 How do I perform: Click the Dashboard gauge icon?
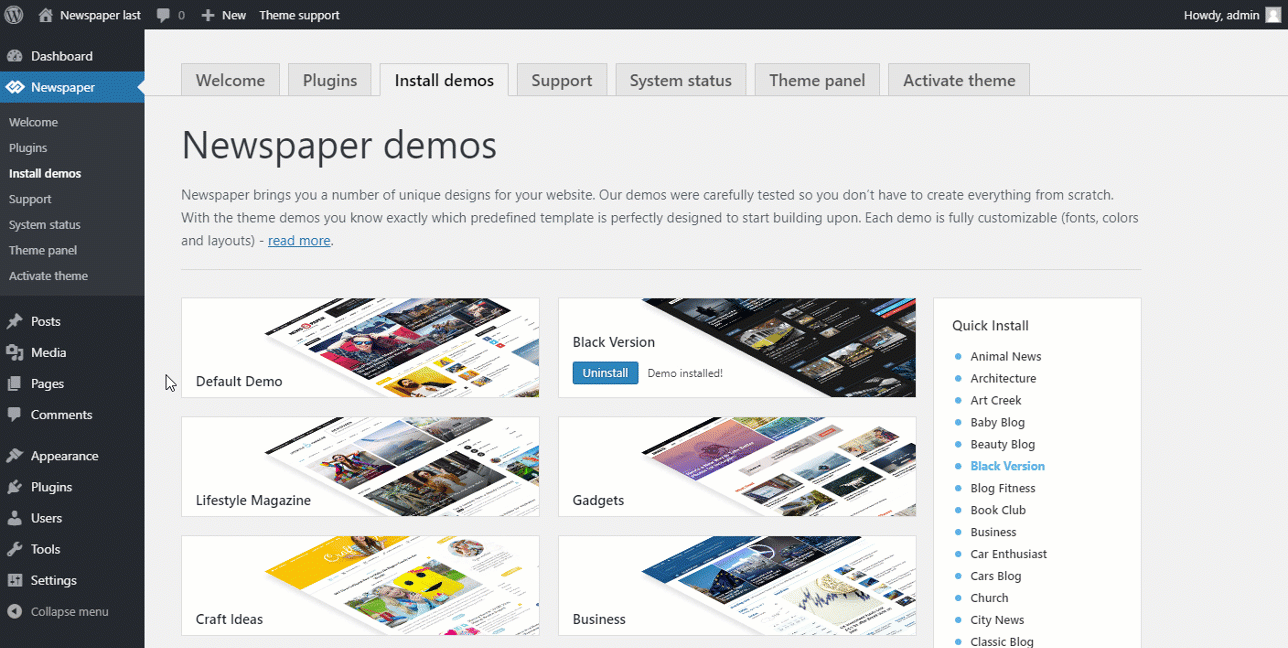(15, 56)
